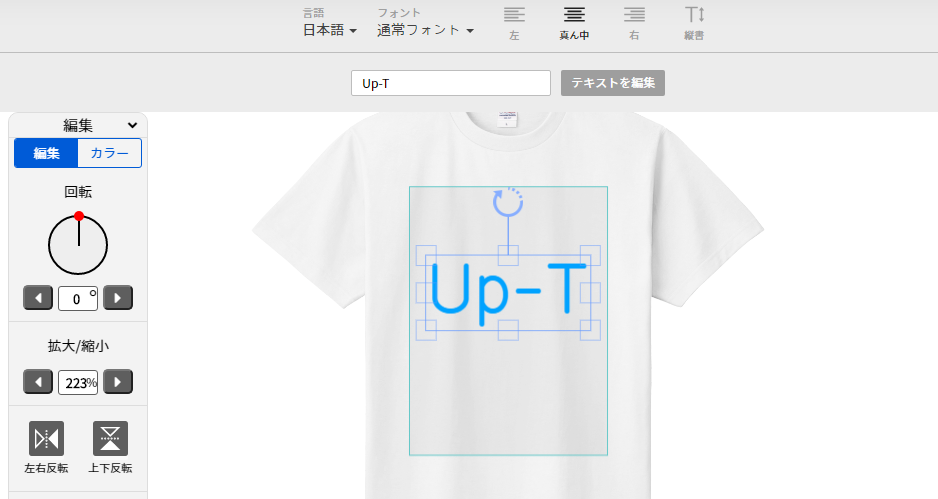Click the 拡大/縮小 section label
Viewport: 938px width, 499px height.
point(78,346)
